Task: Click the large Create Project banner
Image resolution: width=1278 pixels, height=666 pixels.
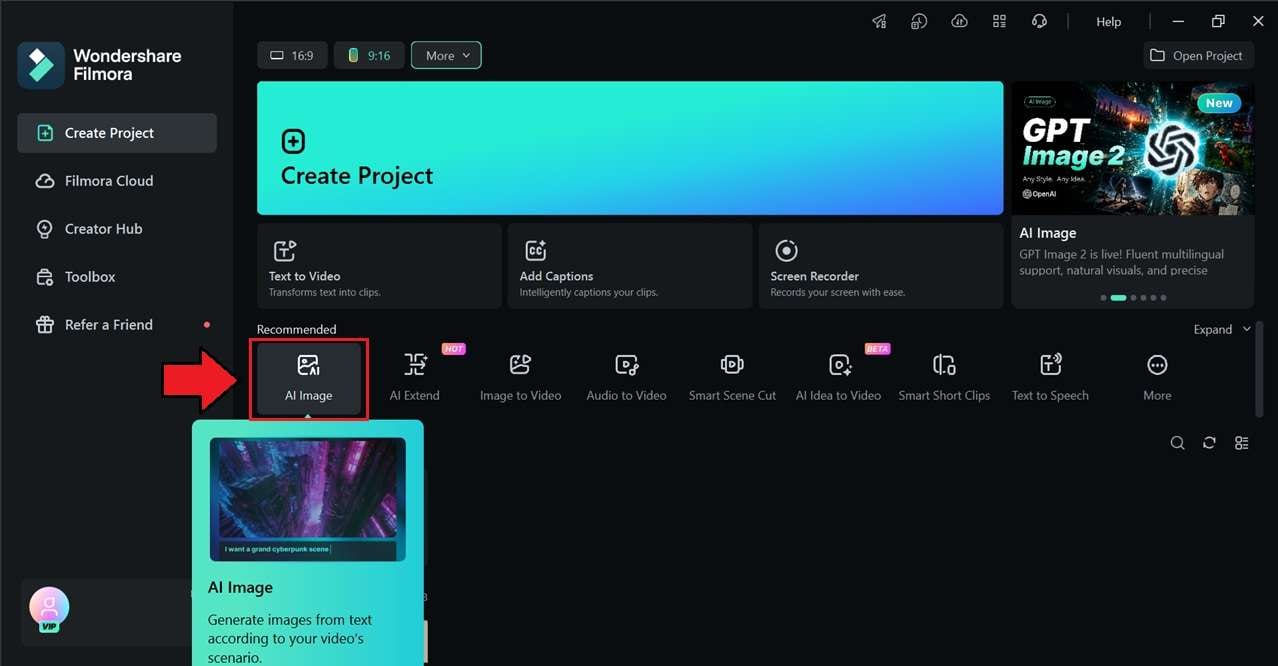Action: (x=630, y=148)
